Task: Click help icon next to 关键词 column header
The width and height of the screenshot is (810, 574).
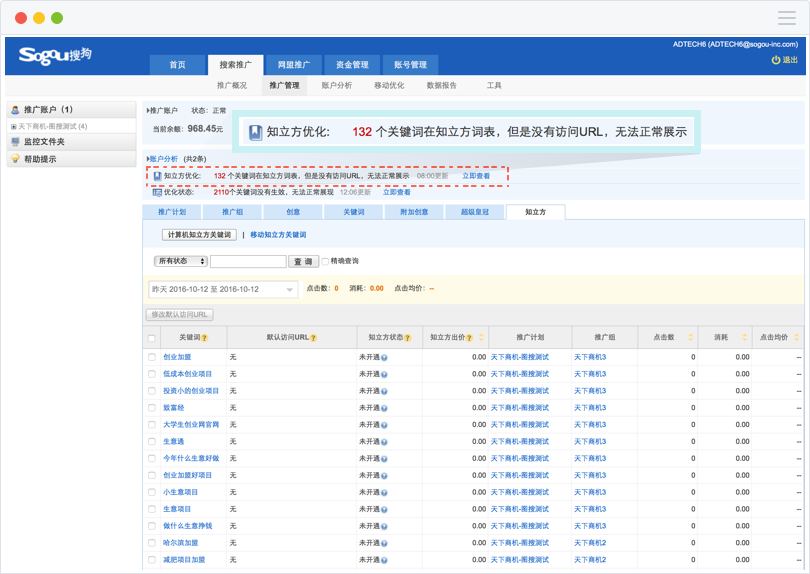Action: pos(205,338)
